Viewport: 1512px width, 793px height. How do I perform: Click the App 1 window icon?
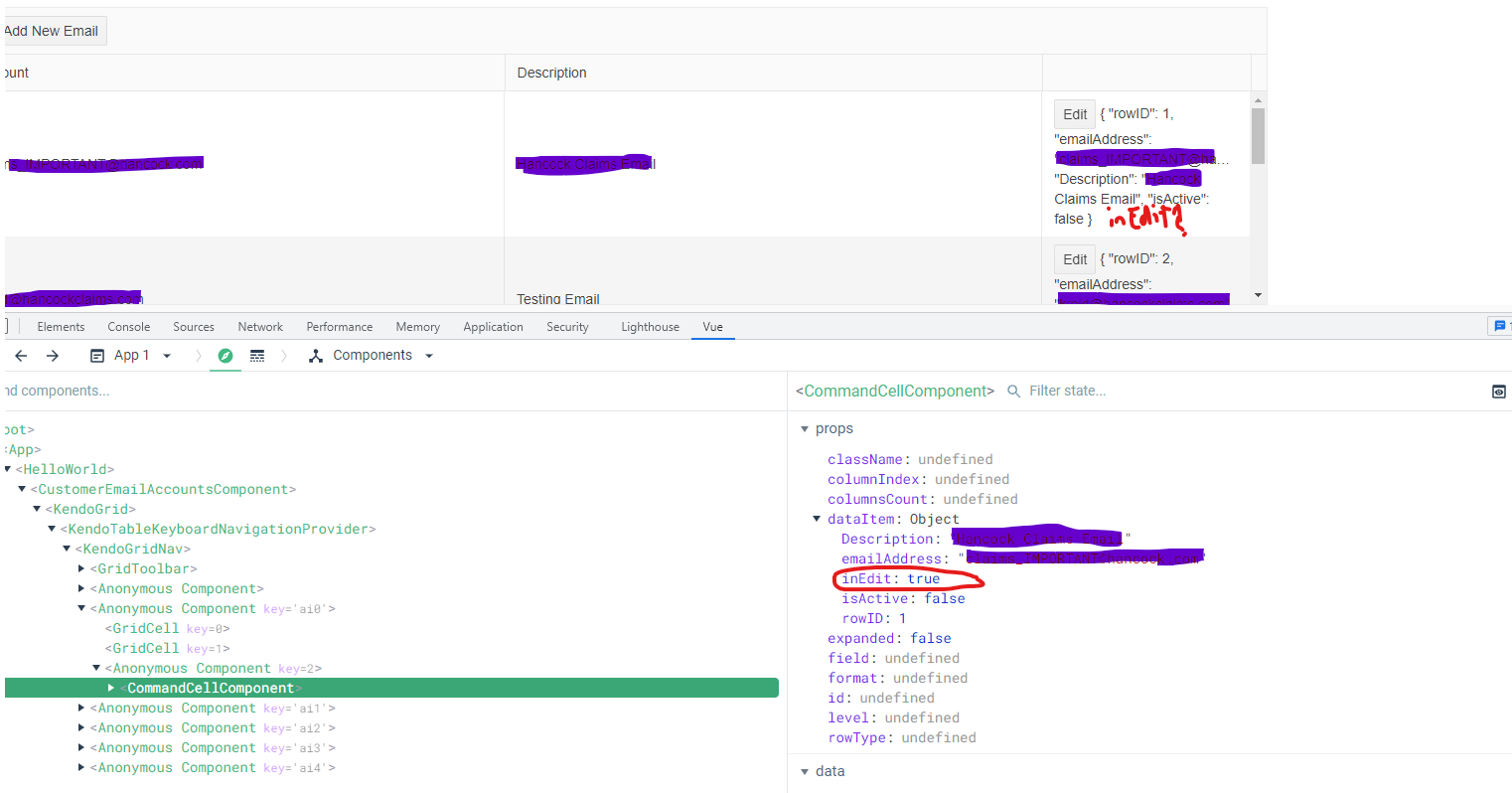(x=97, y=356)
